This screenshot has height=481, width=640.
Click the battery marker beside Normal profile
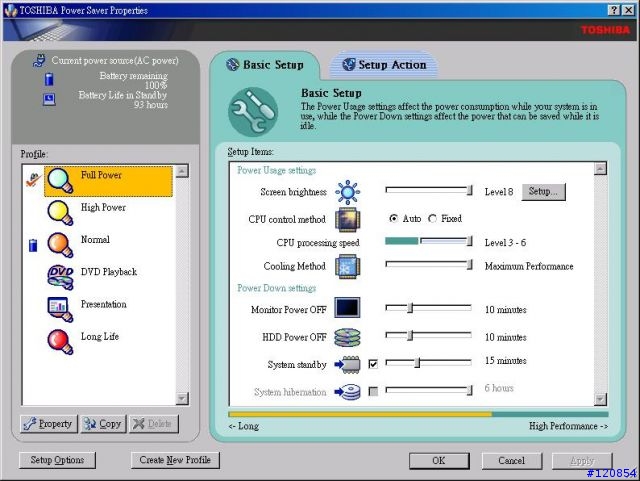[33, 245]
